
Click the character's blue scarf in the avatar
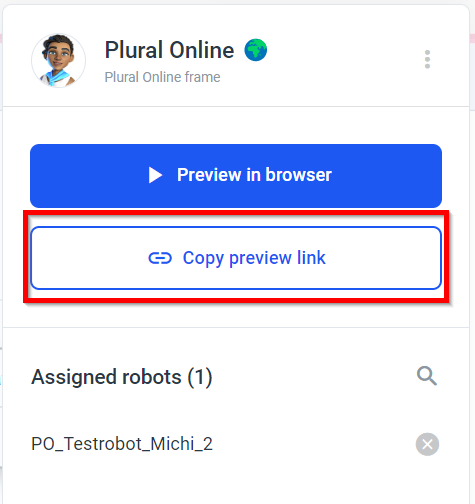[x=57, y=76]
